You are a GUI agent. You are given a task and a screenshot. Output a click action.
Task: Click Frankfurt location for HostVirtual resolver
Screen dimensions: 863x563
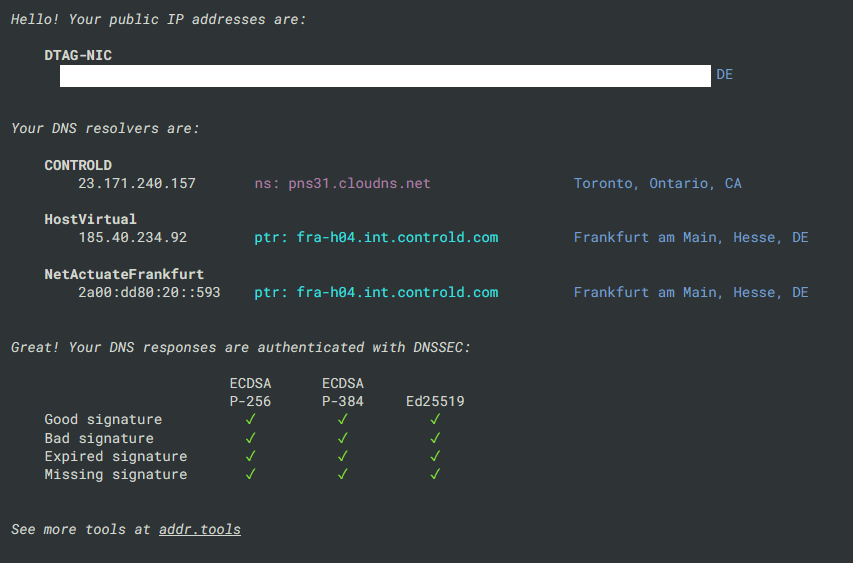pyautogui.click(x=691, y=237)
